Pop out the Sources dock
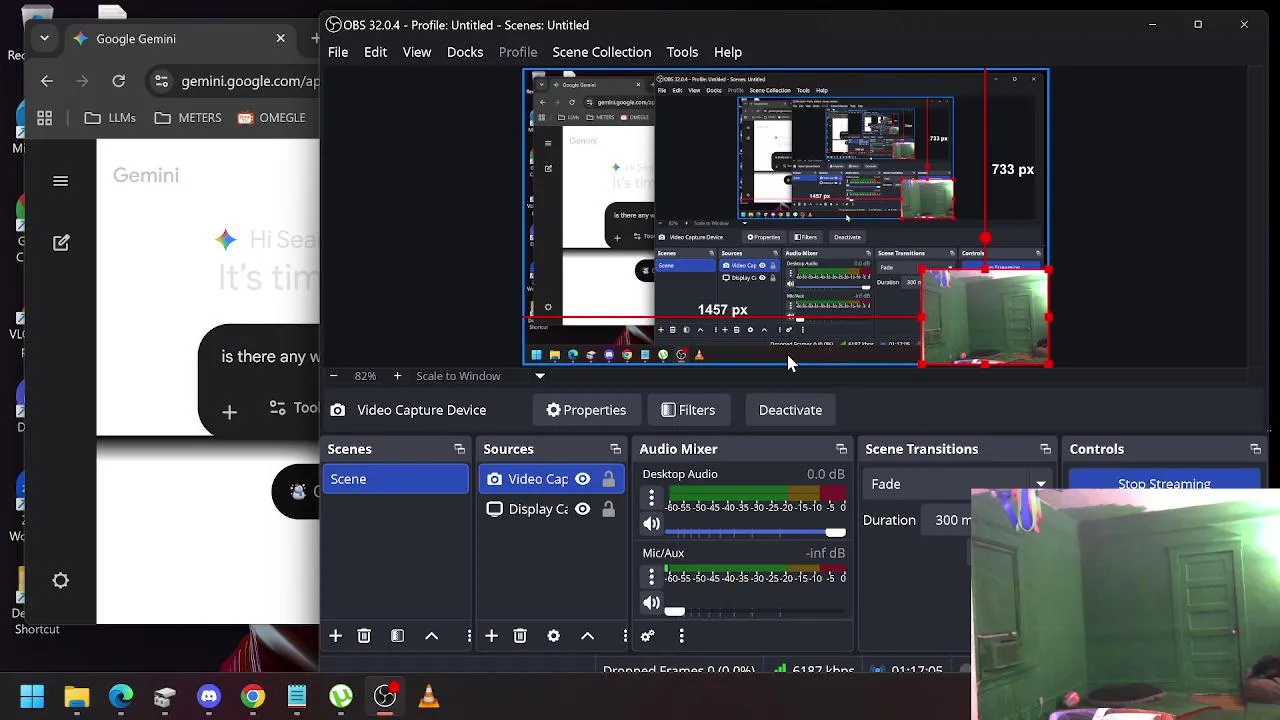The image size is (1280, 720). tap(615, 449)
